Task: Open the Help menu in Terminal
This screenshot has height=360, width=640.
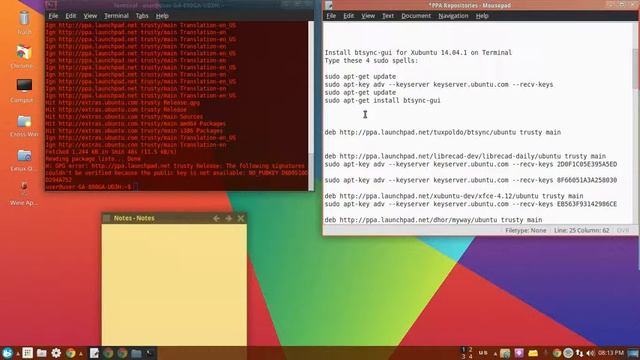Action: (162, 16)
